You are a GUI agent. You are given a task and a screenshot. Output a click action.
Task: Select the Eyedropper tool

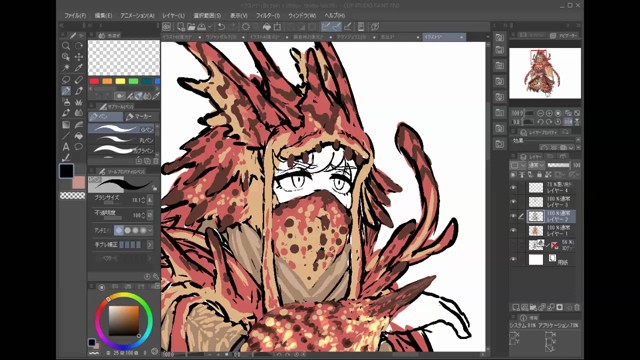(79, 68)
